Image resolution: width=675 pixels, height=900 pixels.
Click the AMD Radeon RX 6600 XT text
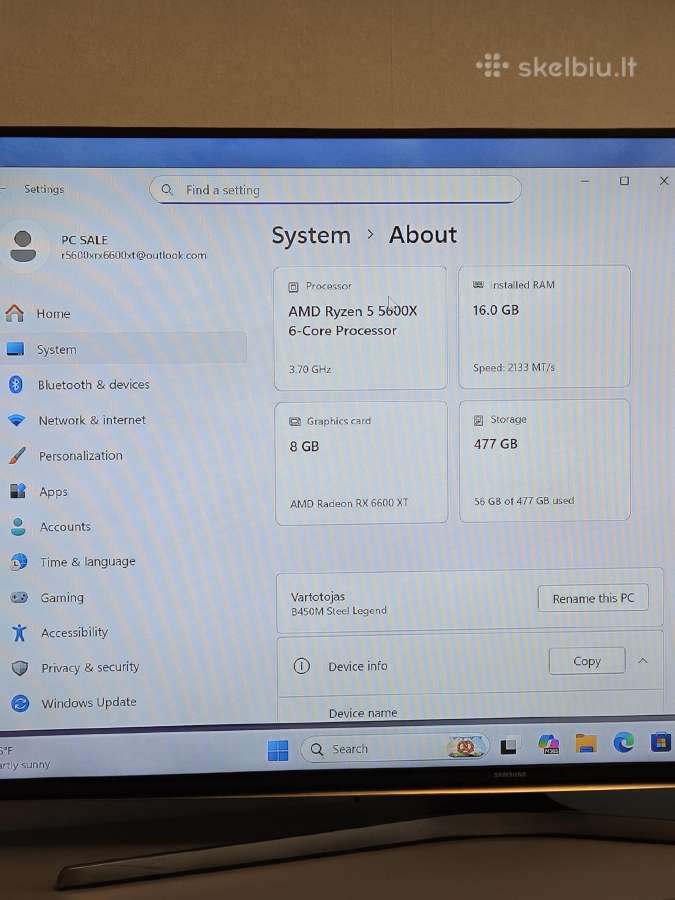(x=349, y=503)
